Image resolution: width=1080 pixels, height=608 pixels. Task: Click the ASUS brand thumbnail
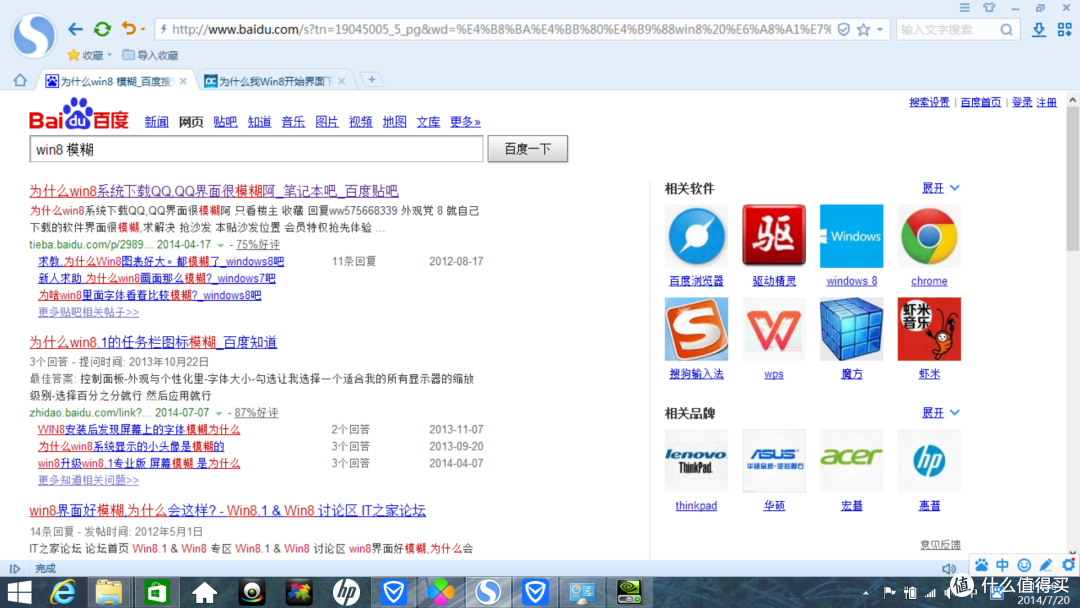[x=773, y=461]
